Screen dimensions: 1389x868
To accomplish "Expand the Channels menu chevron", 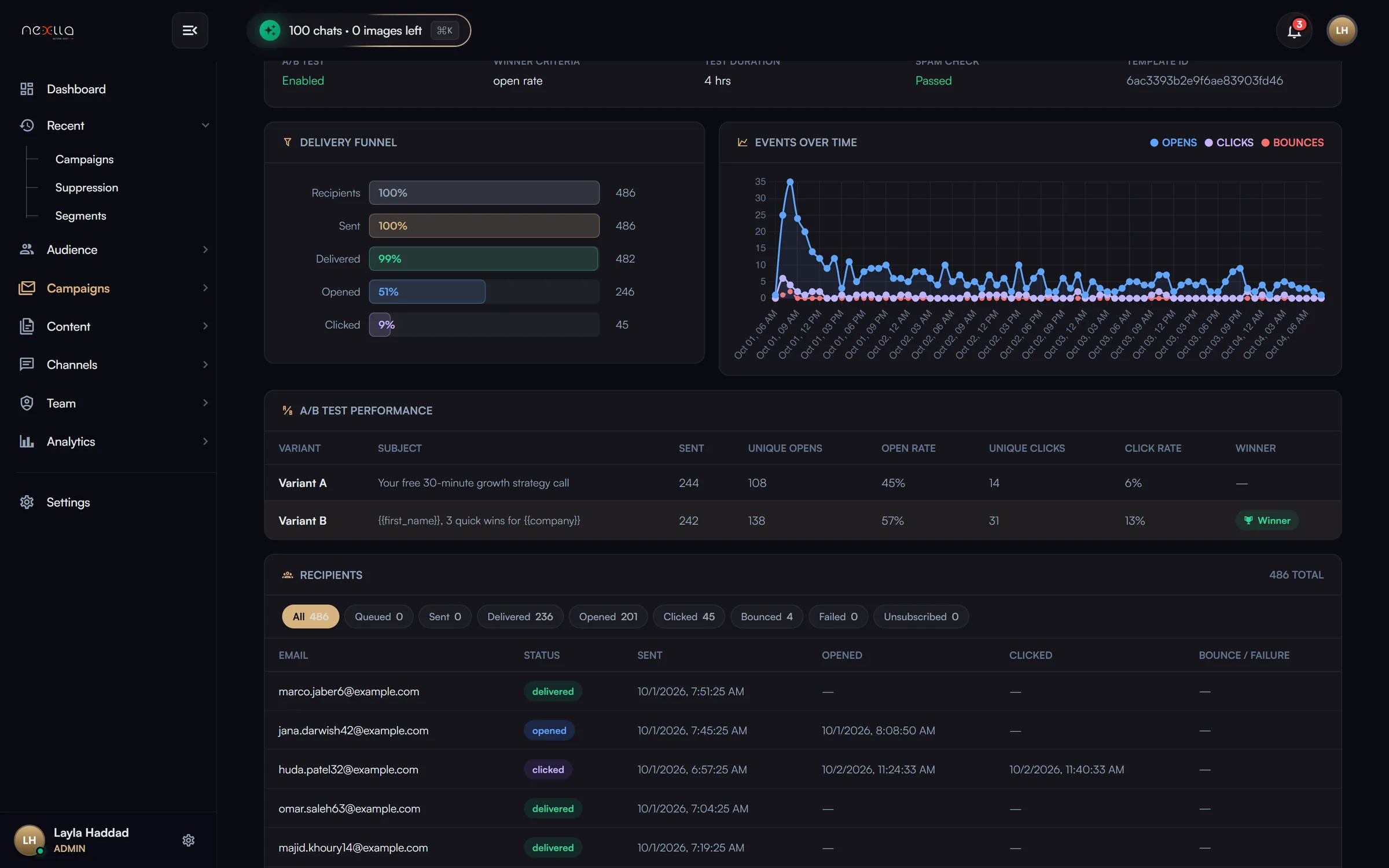I will (205, 364).
